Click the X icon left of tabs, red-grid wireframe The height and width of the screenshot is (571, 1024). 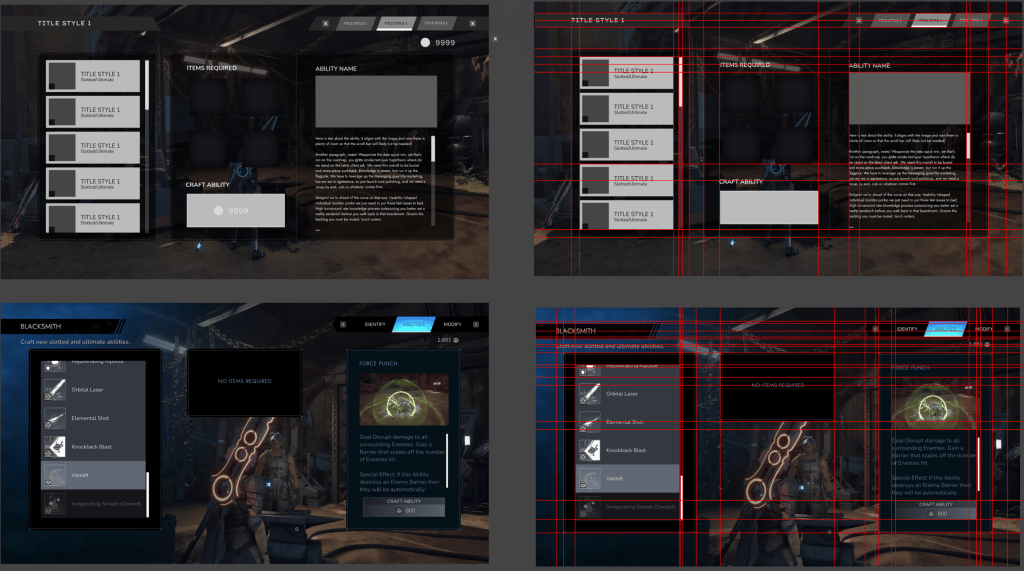click(x=859, y=20)
